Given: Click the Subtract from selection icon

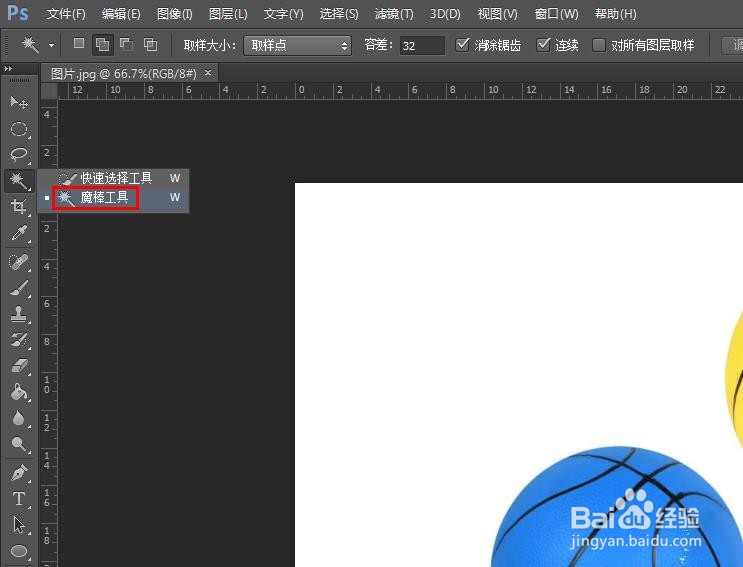Looking at the screenshot, I should click(126, 45).
